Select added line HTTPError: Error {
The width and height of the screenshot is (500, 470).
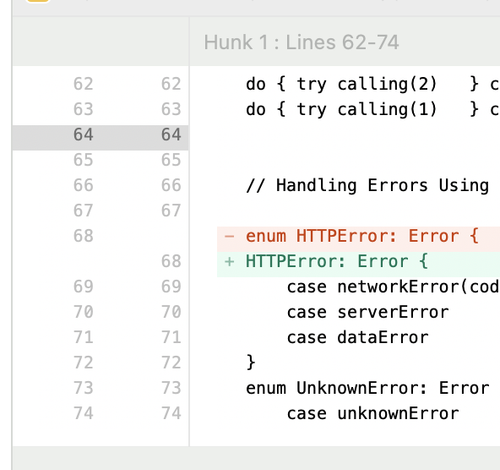(x=337, y=261)
